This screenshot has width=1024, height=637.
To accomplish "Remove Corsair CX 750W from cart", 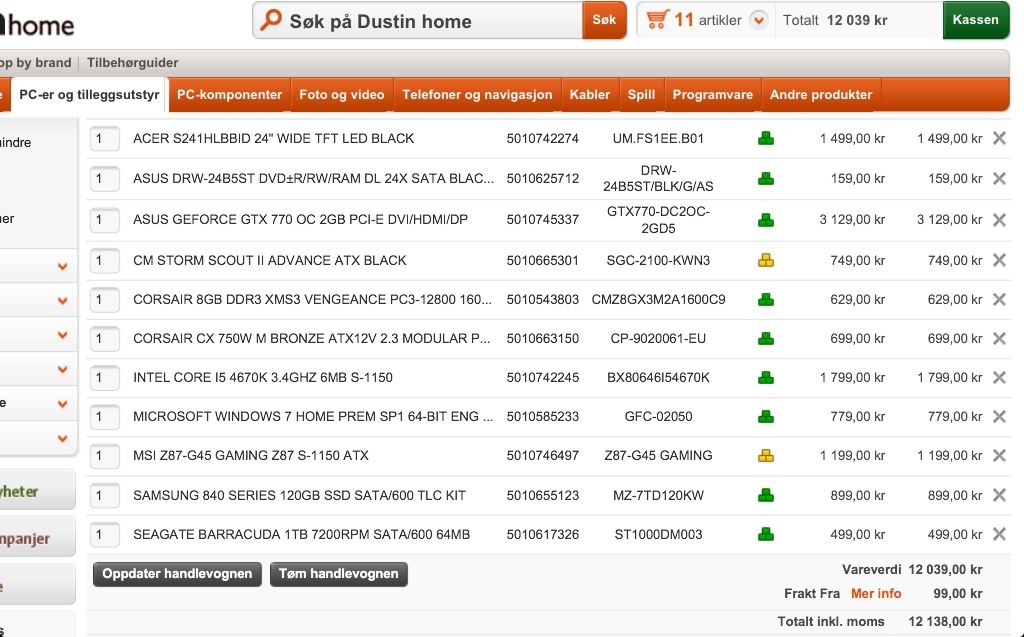I will [999, 338].
